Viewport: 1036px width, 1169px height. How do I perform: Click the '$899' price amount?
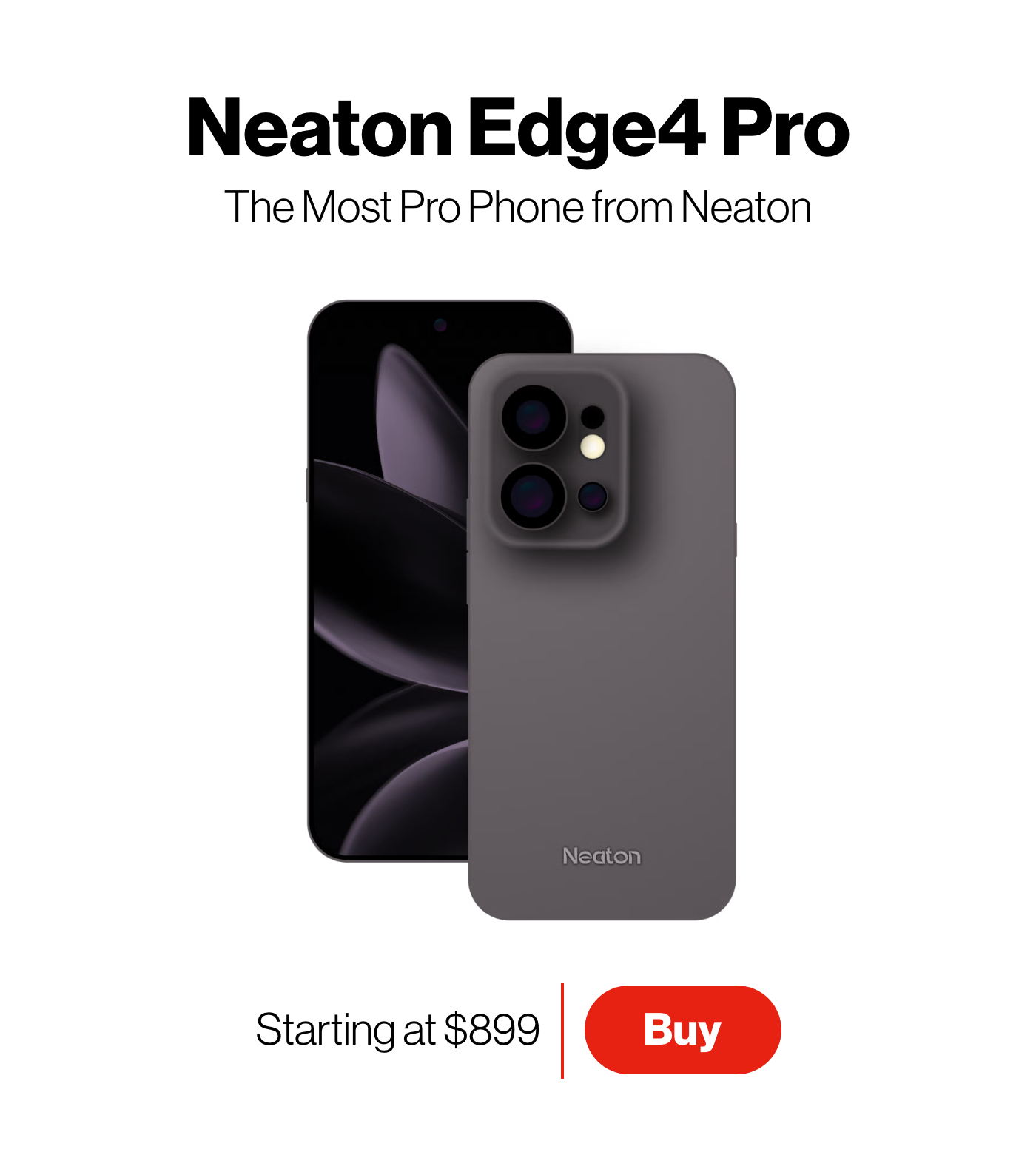point(492,1029)
